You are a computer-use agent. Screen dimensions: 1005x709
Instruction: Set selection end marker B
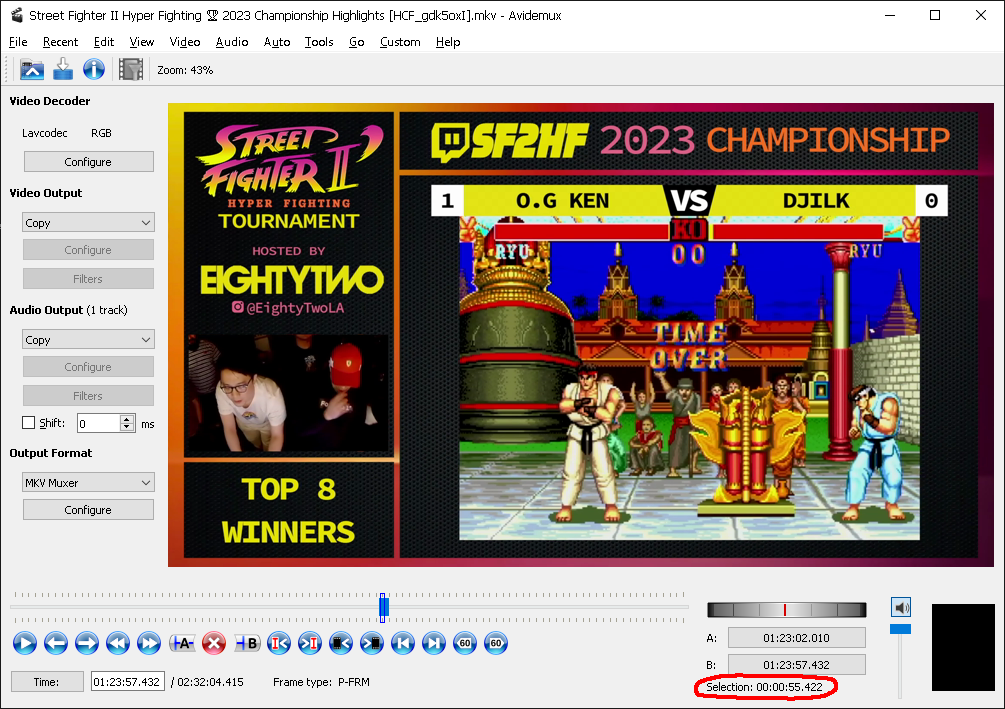(247, 643)
